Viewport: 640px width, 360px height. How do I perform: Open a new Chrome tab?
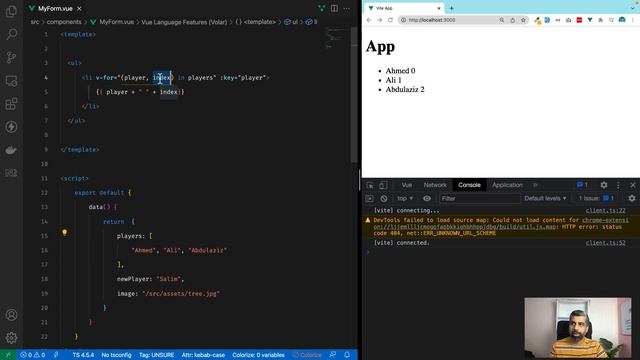451,8
